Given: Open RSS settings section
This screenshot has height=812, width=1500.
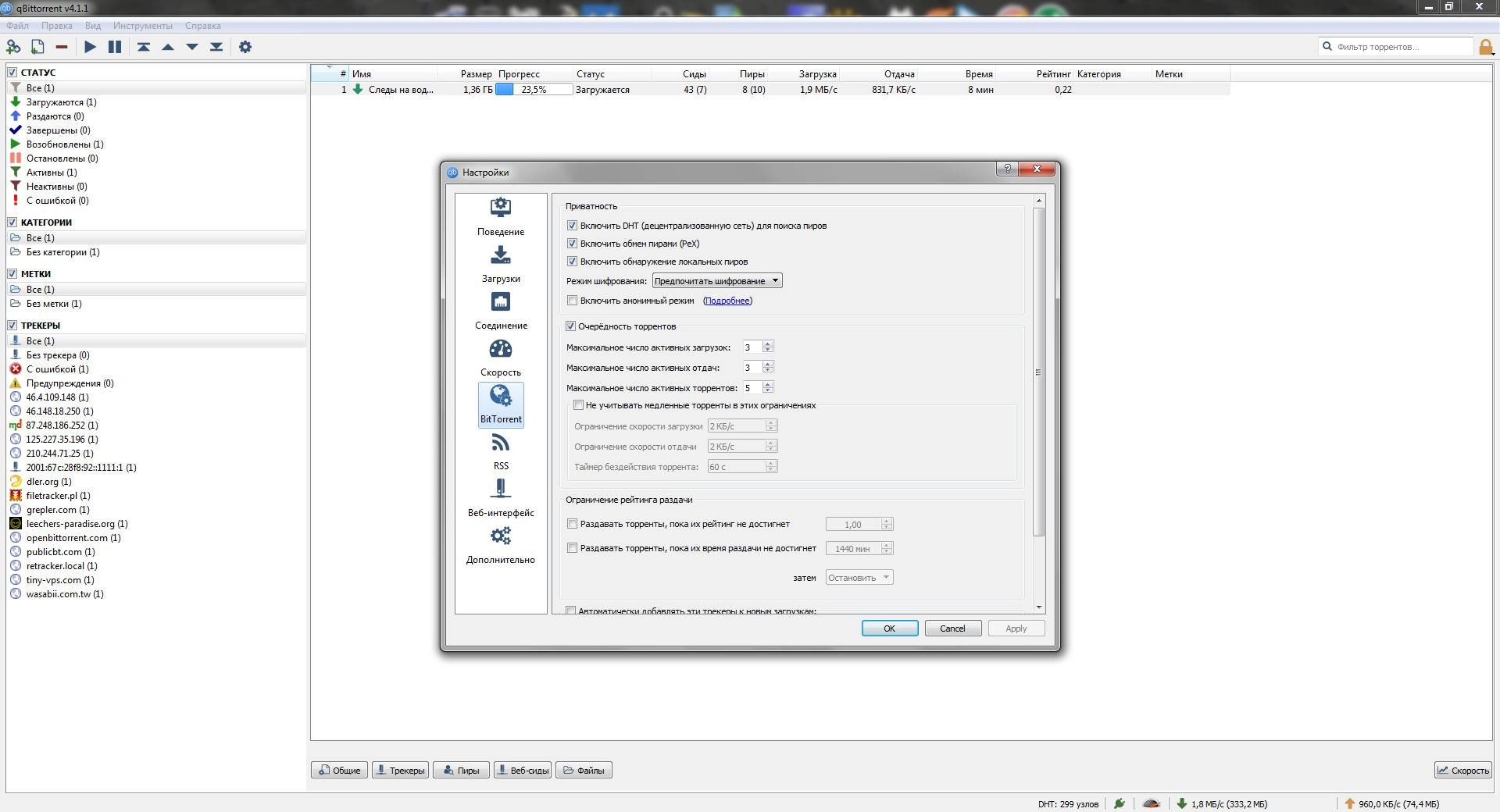Looking at the screenshot, I should 501,451.
